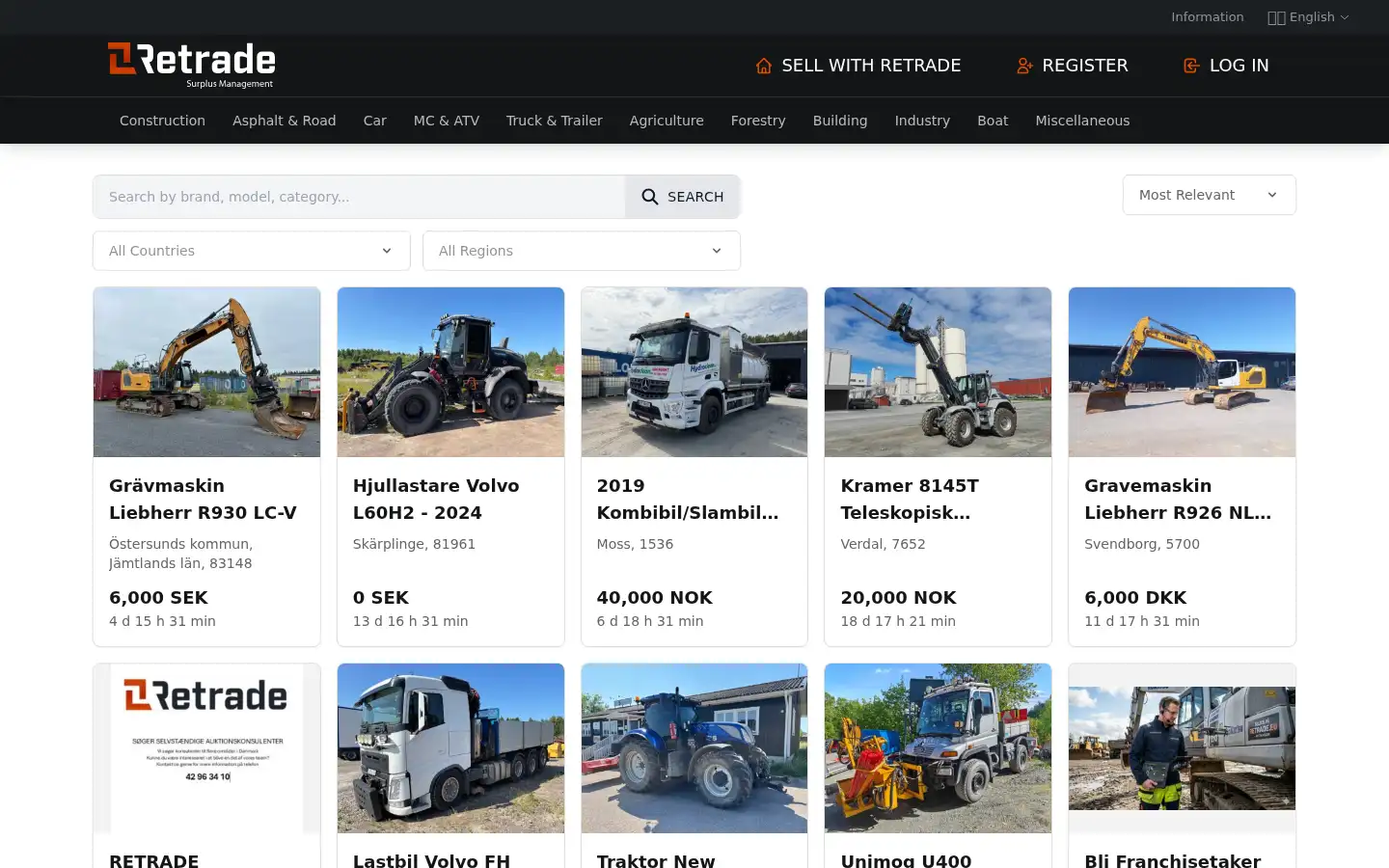
Task: Click the Hjullastare Volvo L60H2 - 2024 title
Action: pyautogui.click(x=436, y=500)
